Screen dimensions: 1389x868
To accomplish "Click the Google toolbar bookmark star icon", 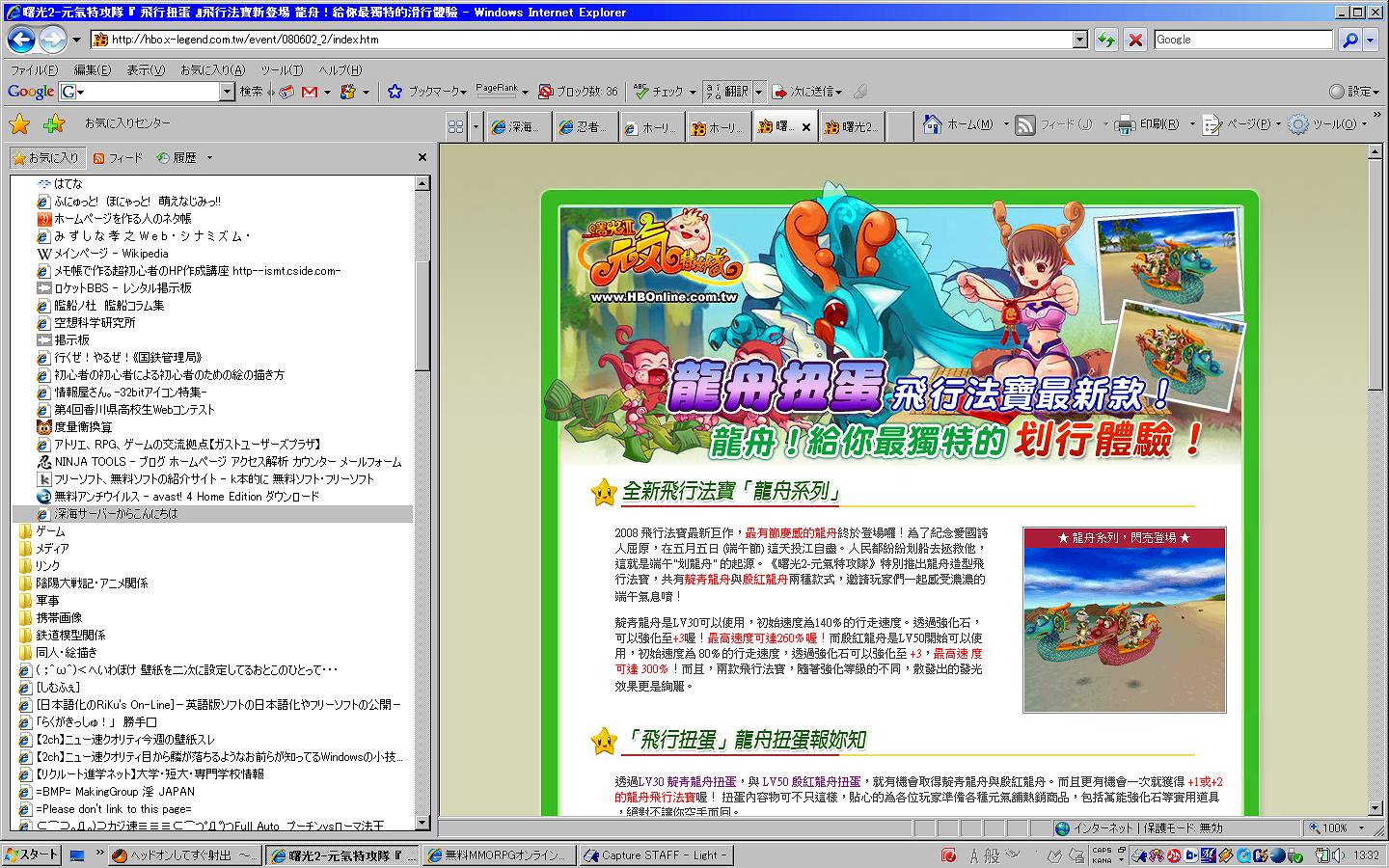I will coord(395,92).
